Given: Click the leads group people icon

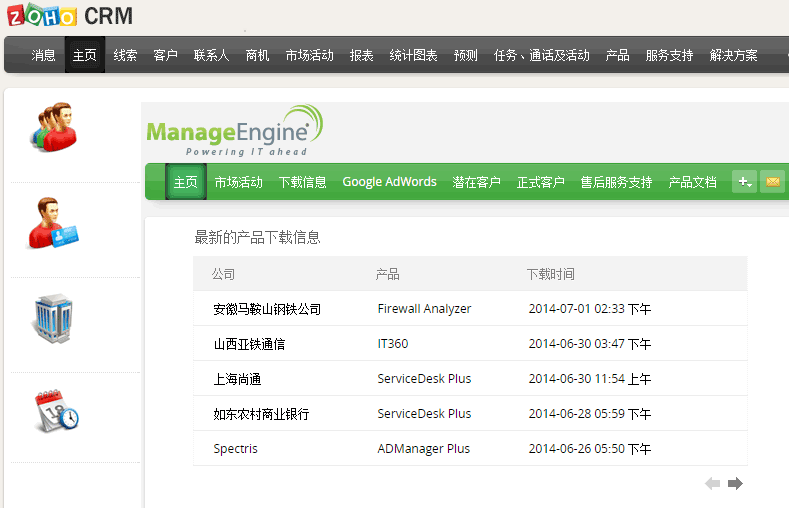Looking at the screenshot, I should click(x=52, y=128).
